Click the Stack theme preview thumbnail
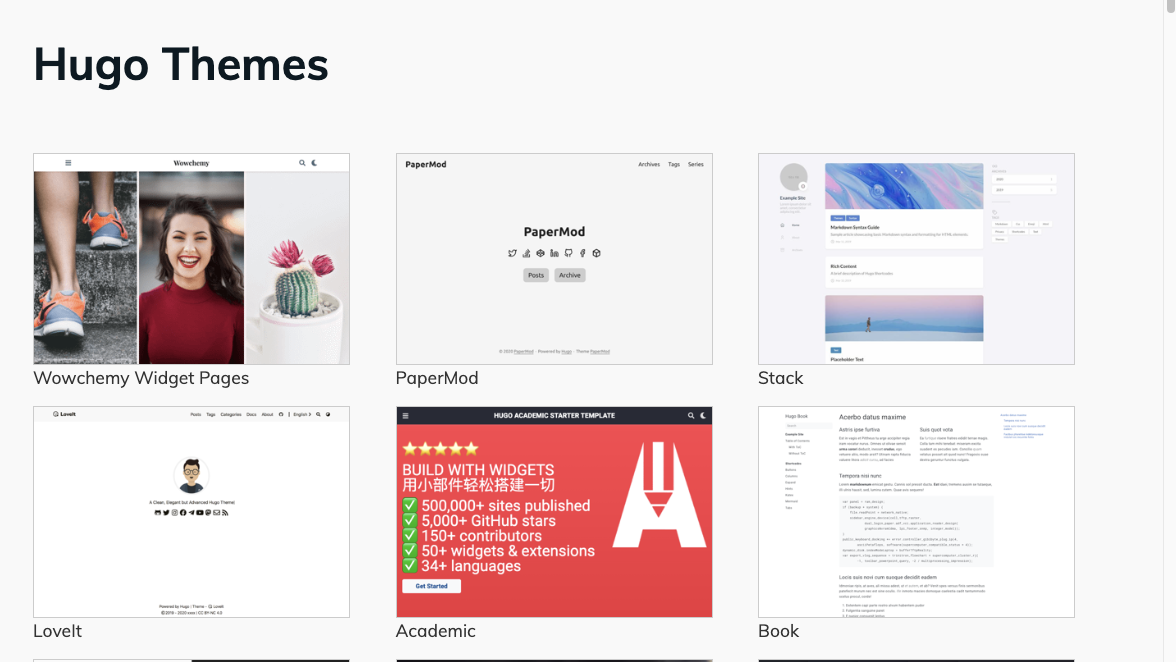Viewport: 1176px width, 662px height. [916, 259]
